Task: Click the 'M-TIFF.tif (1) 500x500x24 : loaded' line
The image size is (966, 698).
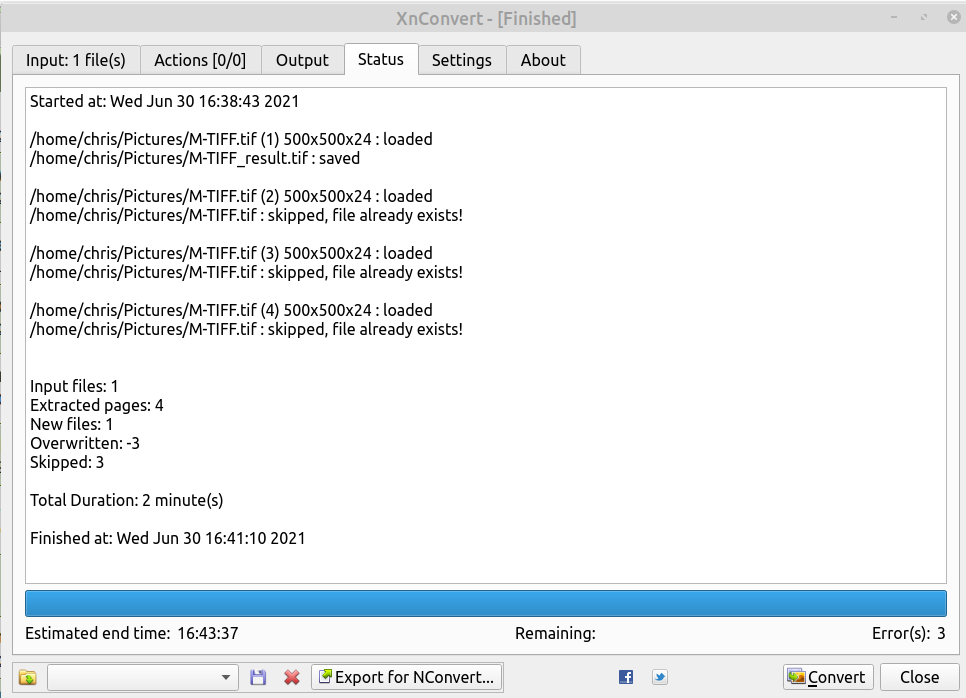Action: point(231,139)
